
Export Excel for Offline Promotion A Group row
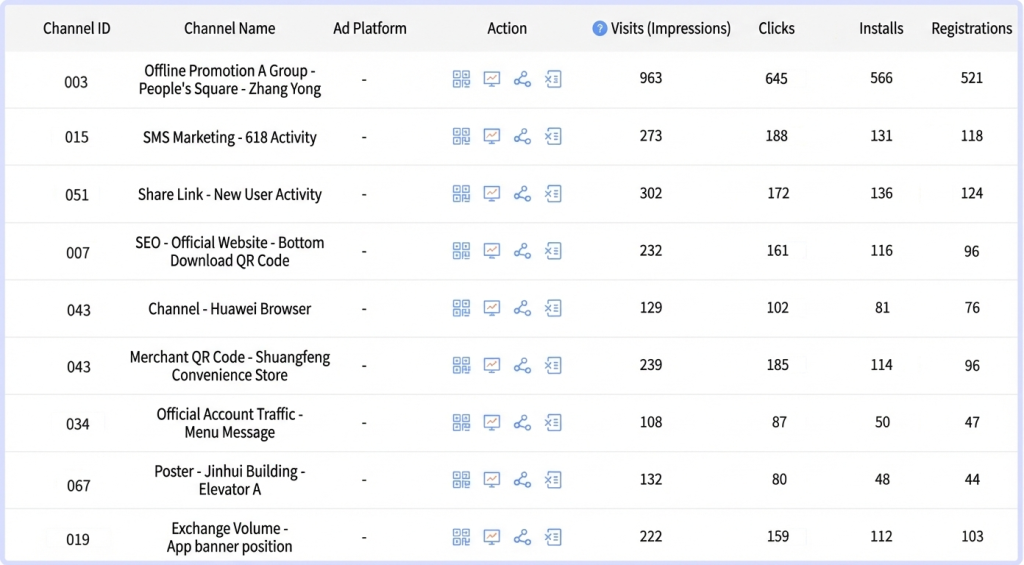tap(553, 79)
